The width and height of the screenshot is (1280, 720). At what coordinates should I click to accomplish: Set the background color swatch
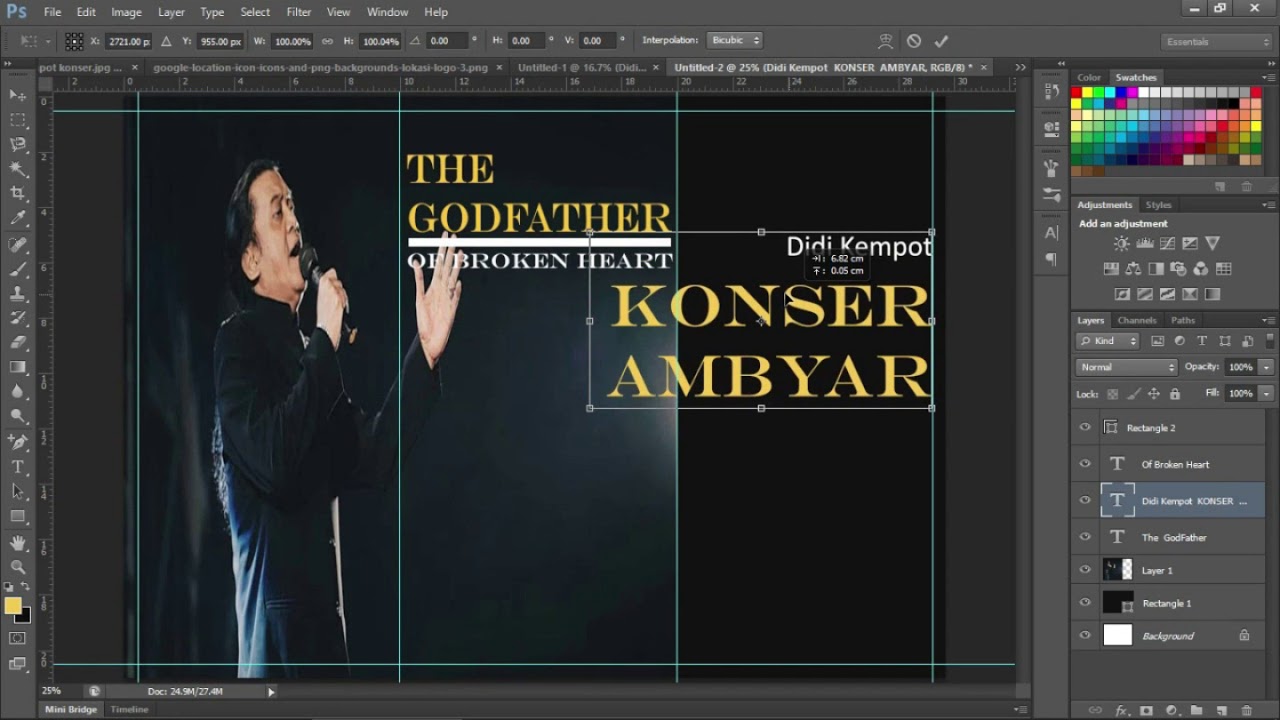tap(23, 614)
